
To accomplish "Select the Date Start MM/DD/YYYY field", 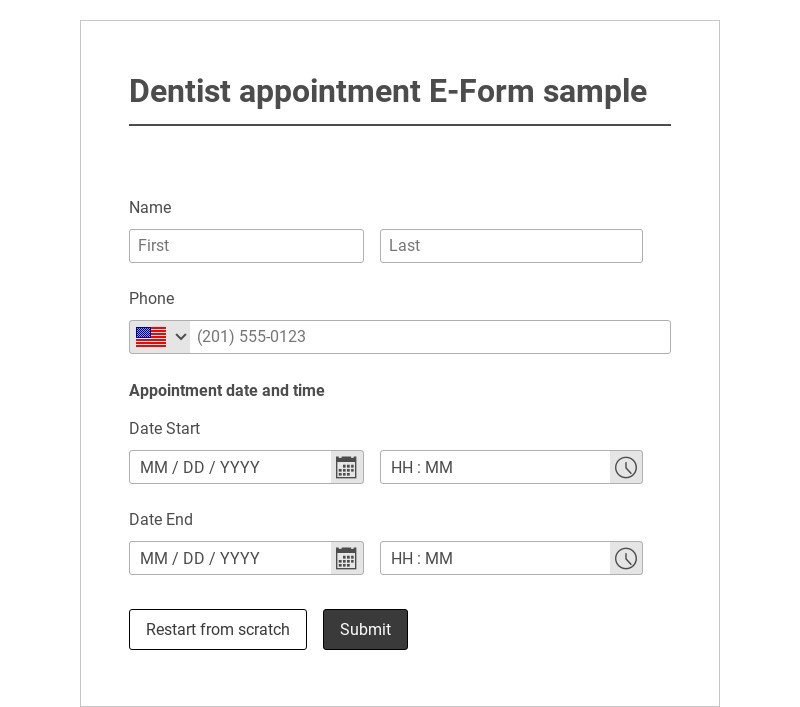I will [x=231, y=467].
